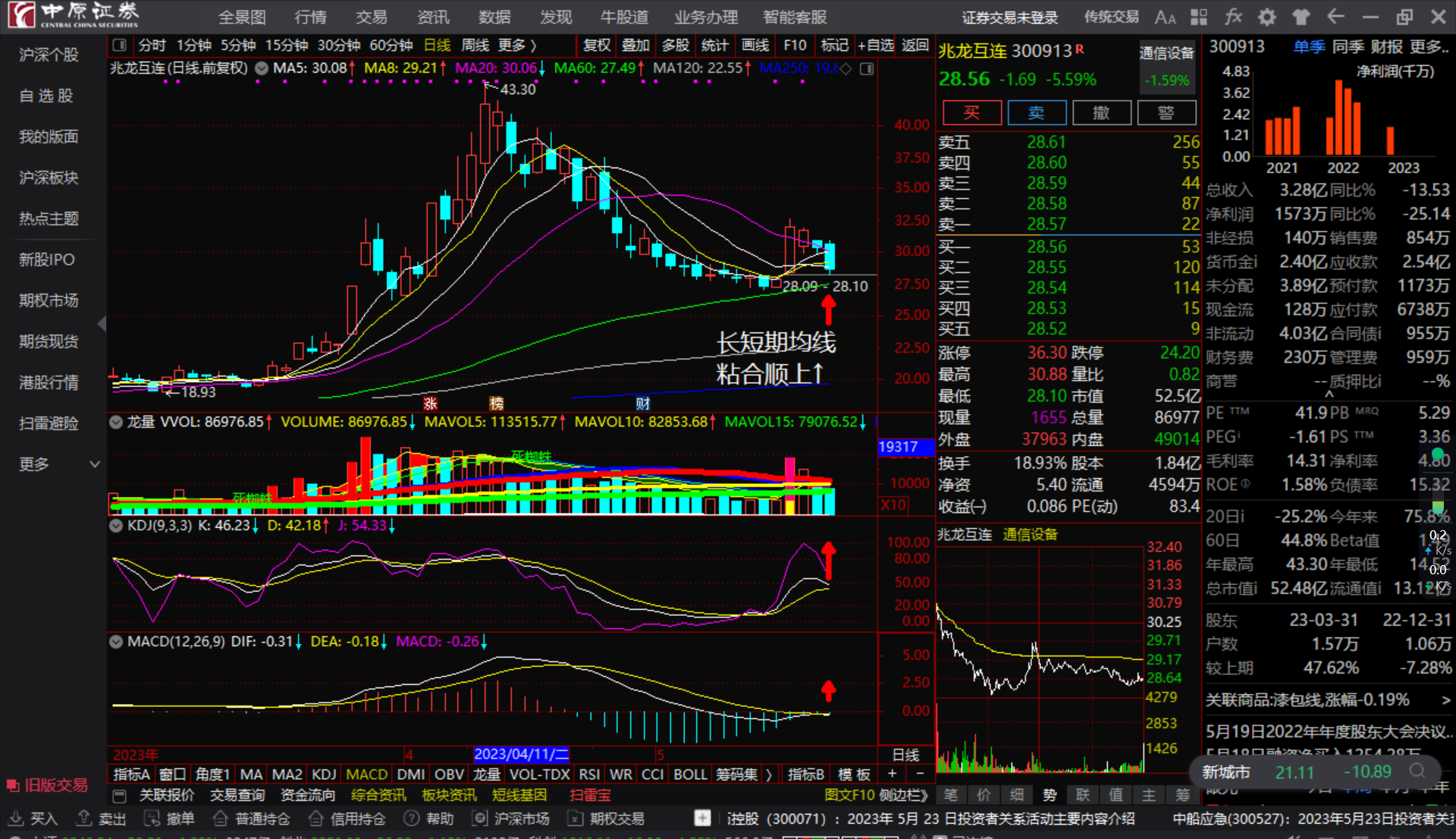Click the 中原证券 logo
Image resolution: width=1456 pixels, height=839 pixels.
point(74,14)
